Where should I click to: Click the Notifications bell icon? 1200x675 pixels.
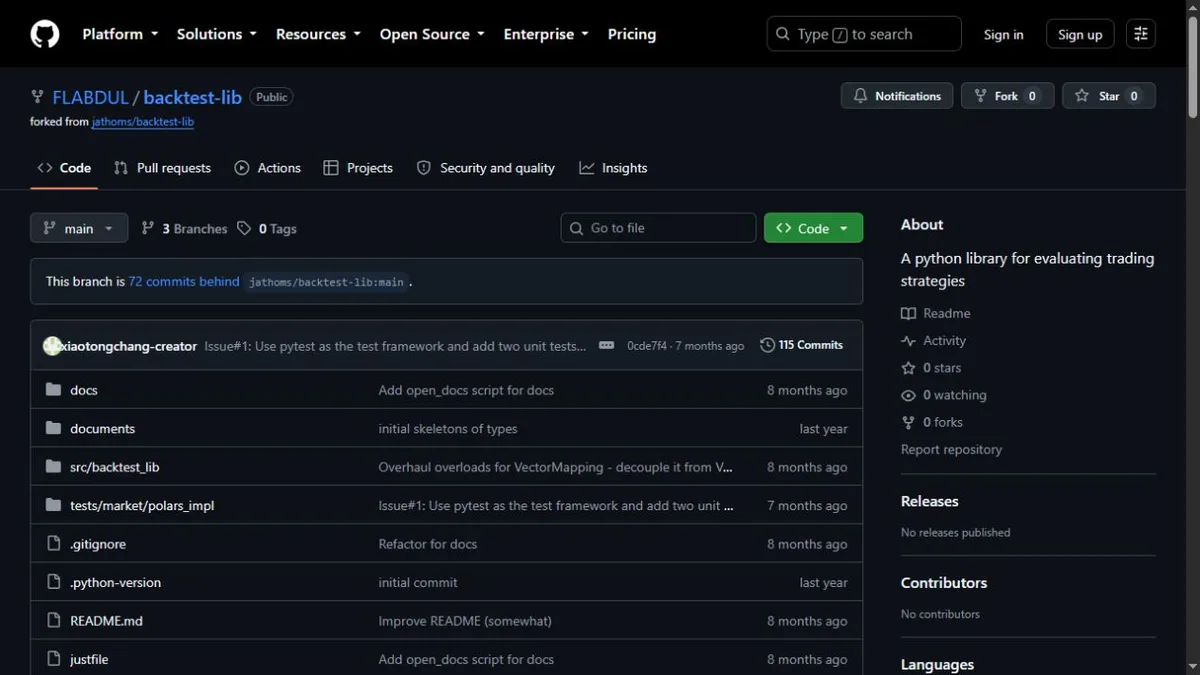(x=860, y=96)
